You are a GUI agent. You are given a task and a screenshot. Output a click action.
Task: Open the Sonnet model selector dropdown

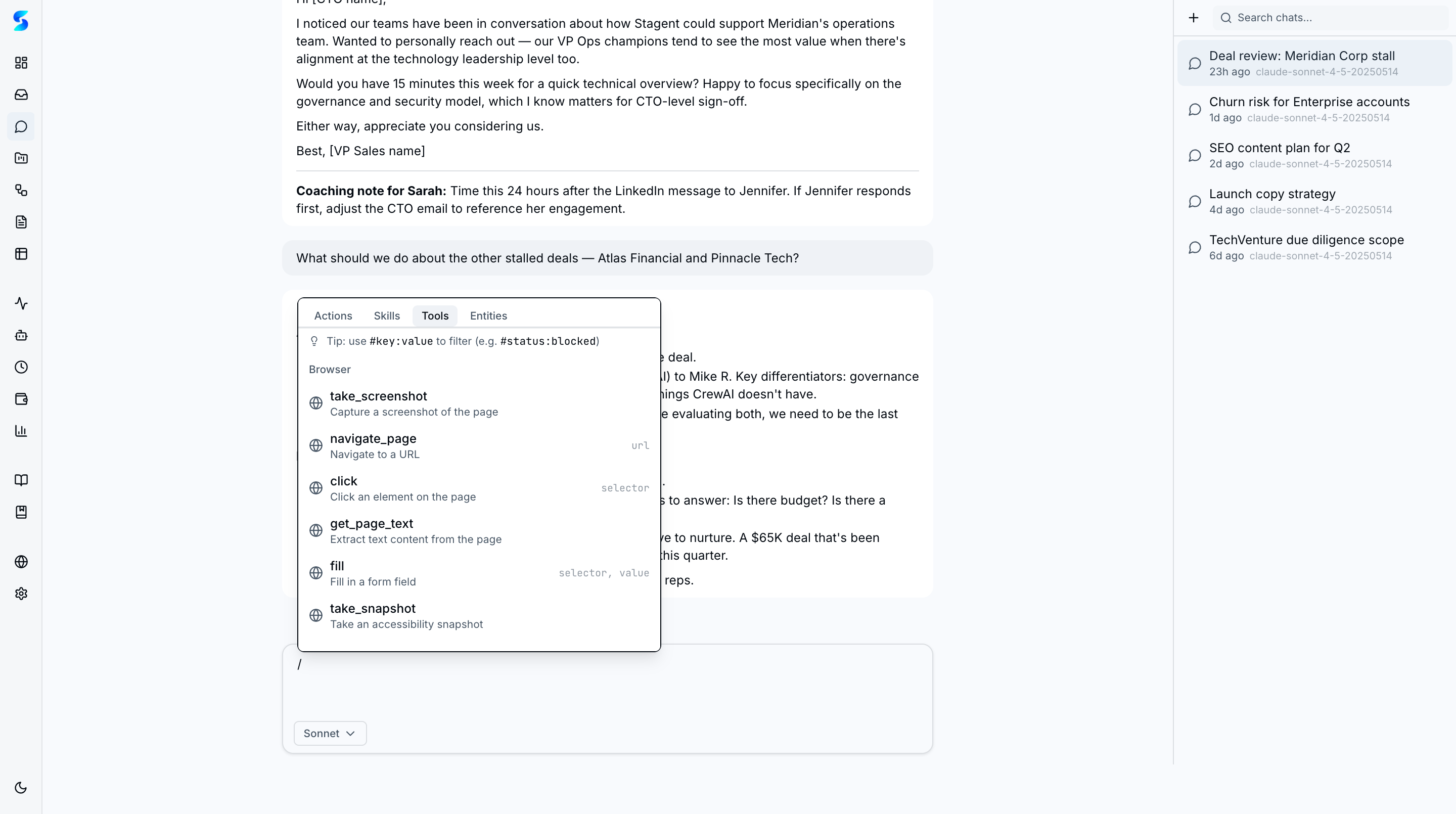coord(330,733)
